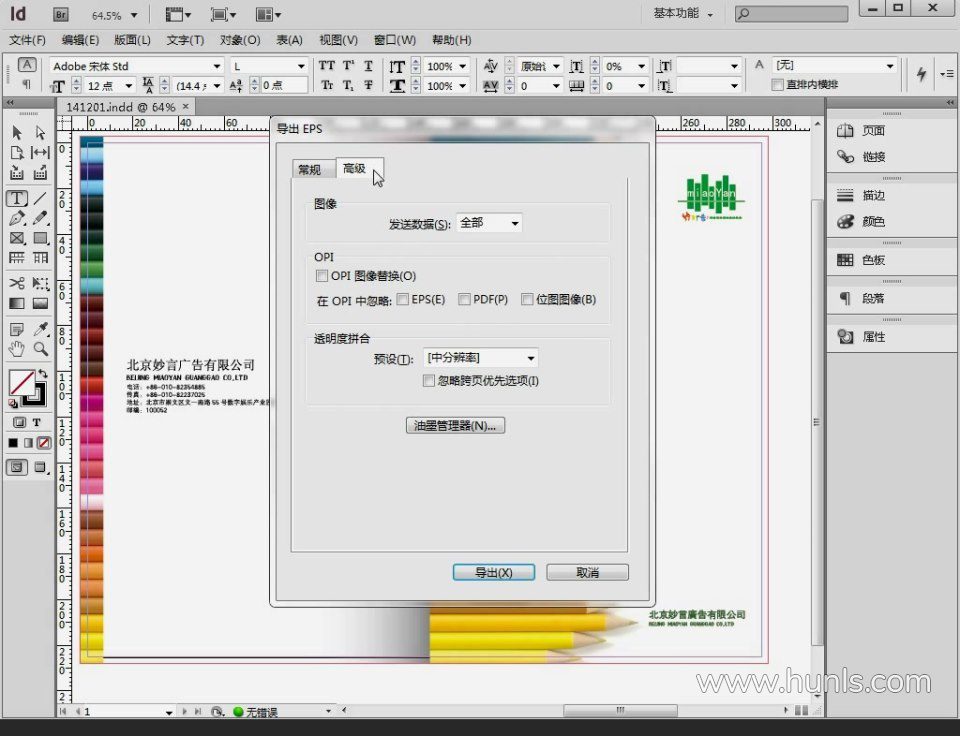Enable OPI 图像替换 checkbox
The height and width of the screenshot is (736, 960).
tap(322, 276)
